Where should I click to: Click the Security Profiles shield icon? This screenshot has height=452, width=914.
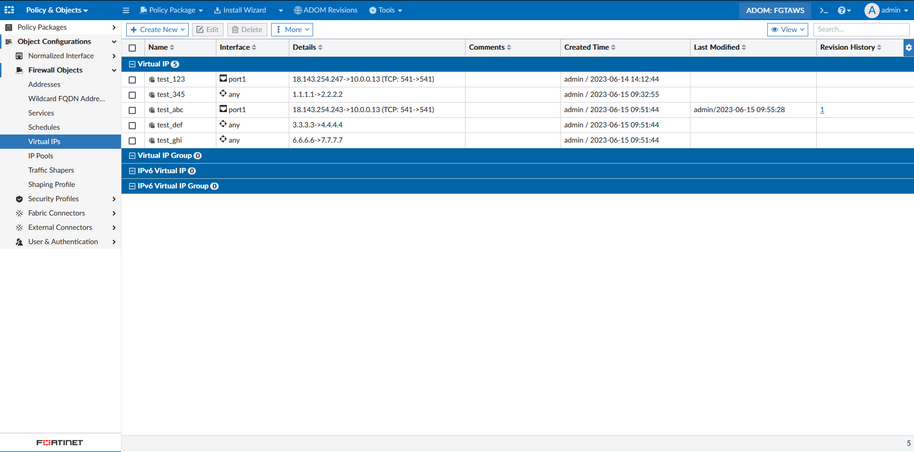click(x=19, y=199)
